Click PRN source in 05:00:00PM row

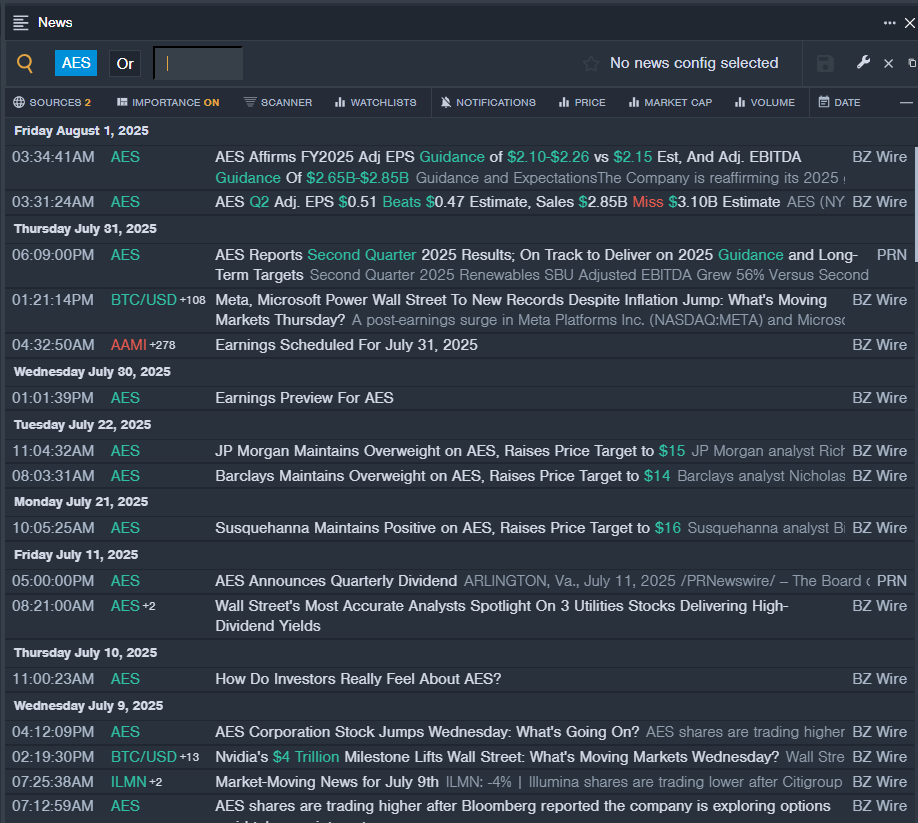892,581
